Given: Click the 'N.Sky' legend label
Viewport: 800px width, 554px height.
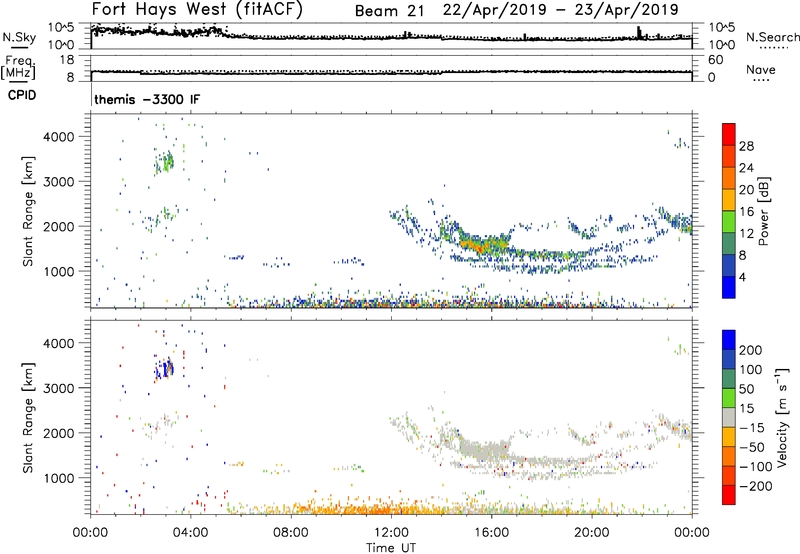Looking at the screenshot, I should click(x=19, y=37).
